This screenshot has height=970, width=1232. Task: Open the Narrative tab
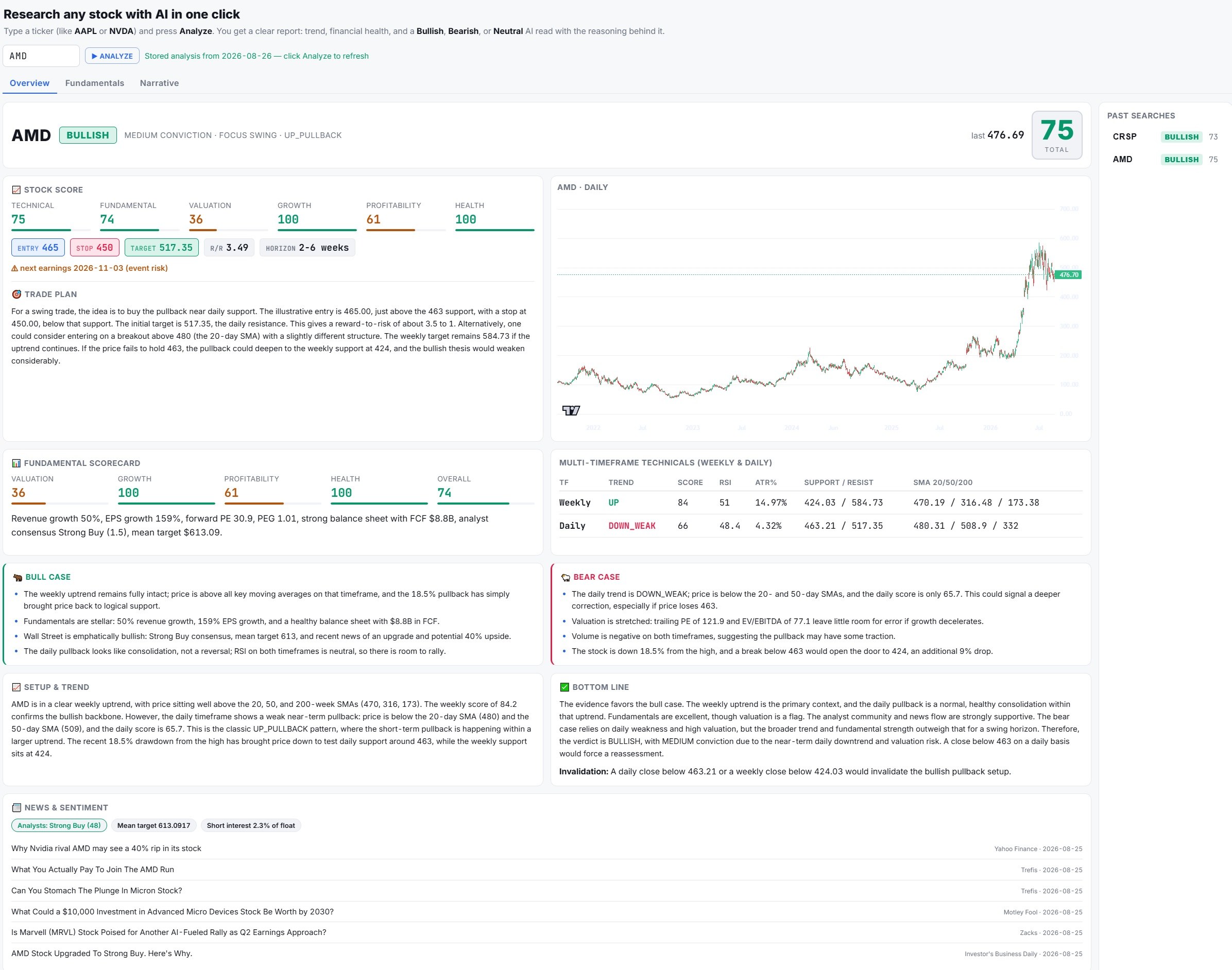pos(159,83)
